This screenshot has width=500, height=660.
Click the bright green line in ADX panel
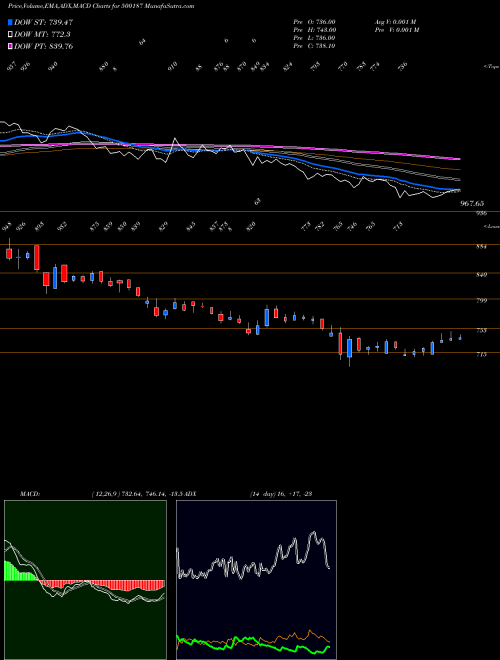click(x=253, y=644)
